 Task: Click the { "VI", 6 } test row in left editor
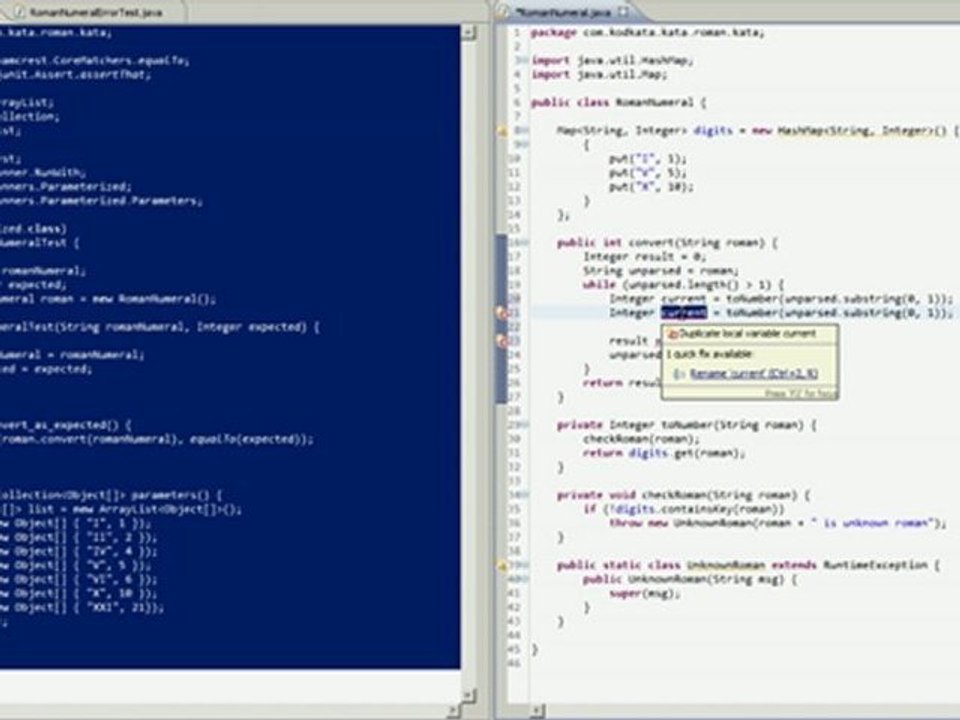pos(78,580)
